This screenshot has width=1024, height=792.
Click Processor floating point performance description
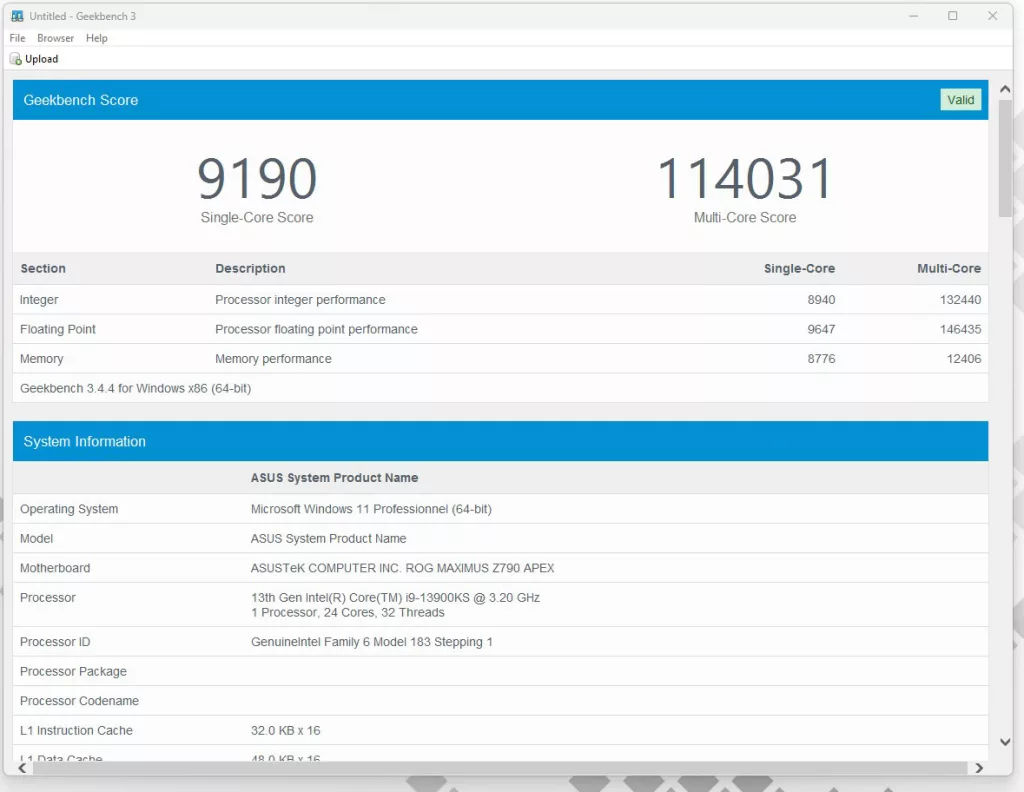(x=316, y=329)
